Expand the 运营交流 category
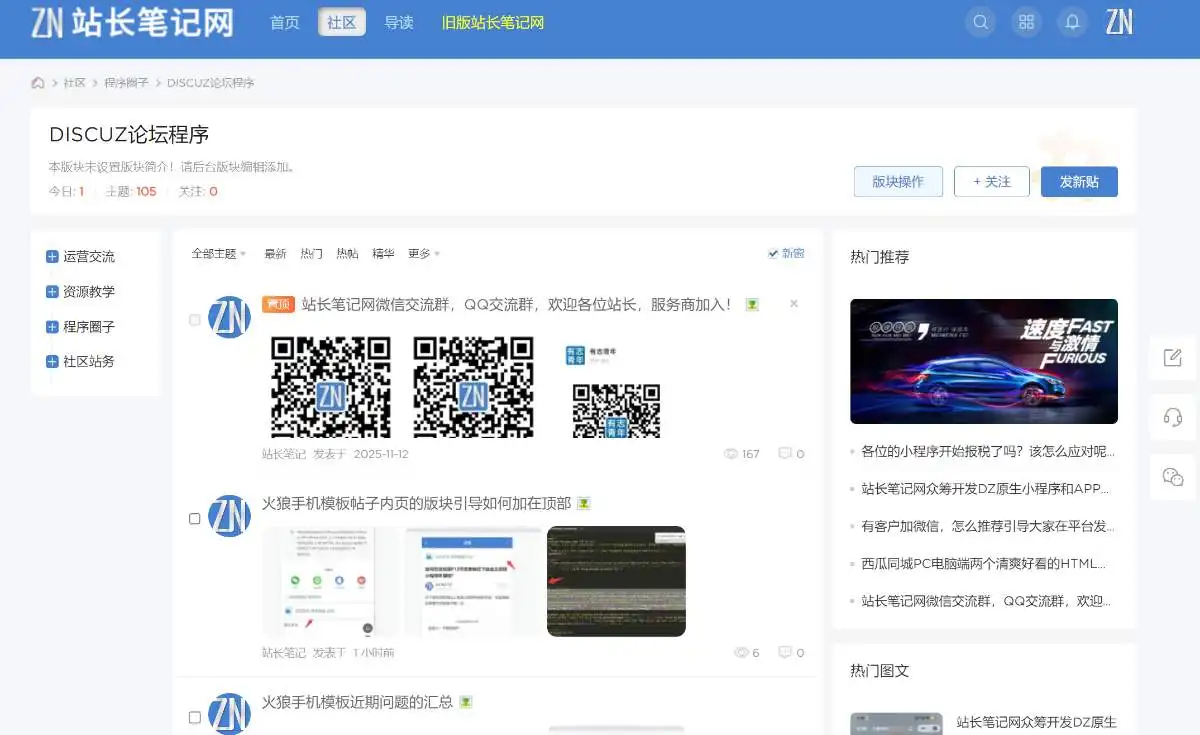This screenshot has width=1200, height=735. point(52,257)
